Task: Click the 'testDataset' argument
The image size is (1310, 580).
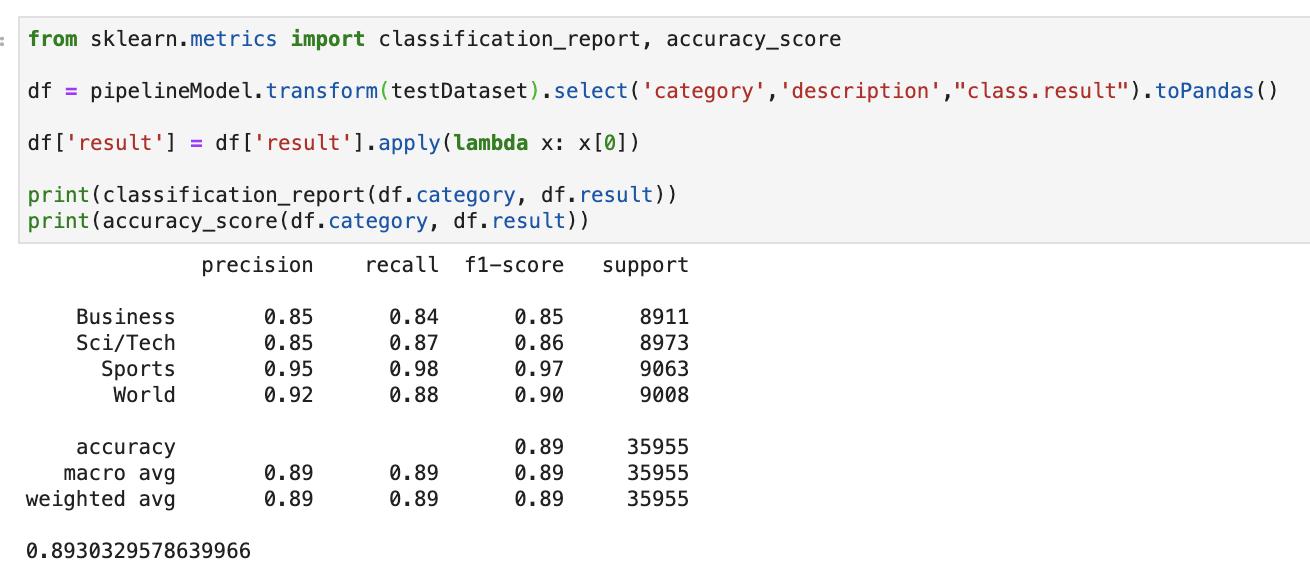Action: pos(459,91)
